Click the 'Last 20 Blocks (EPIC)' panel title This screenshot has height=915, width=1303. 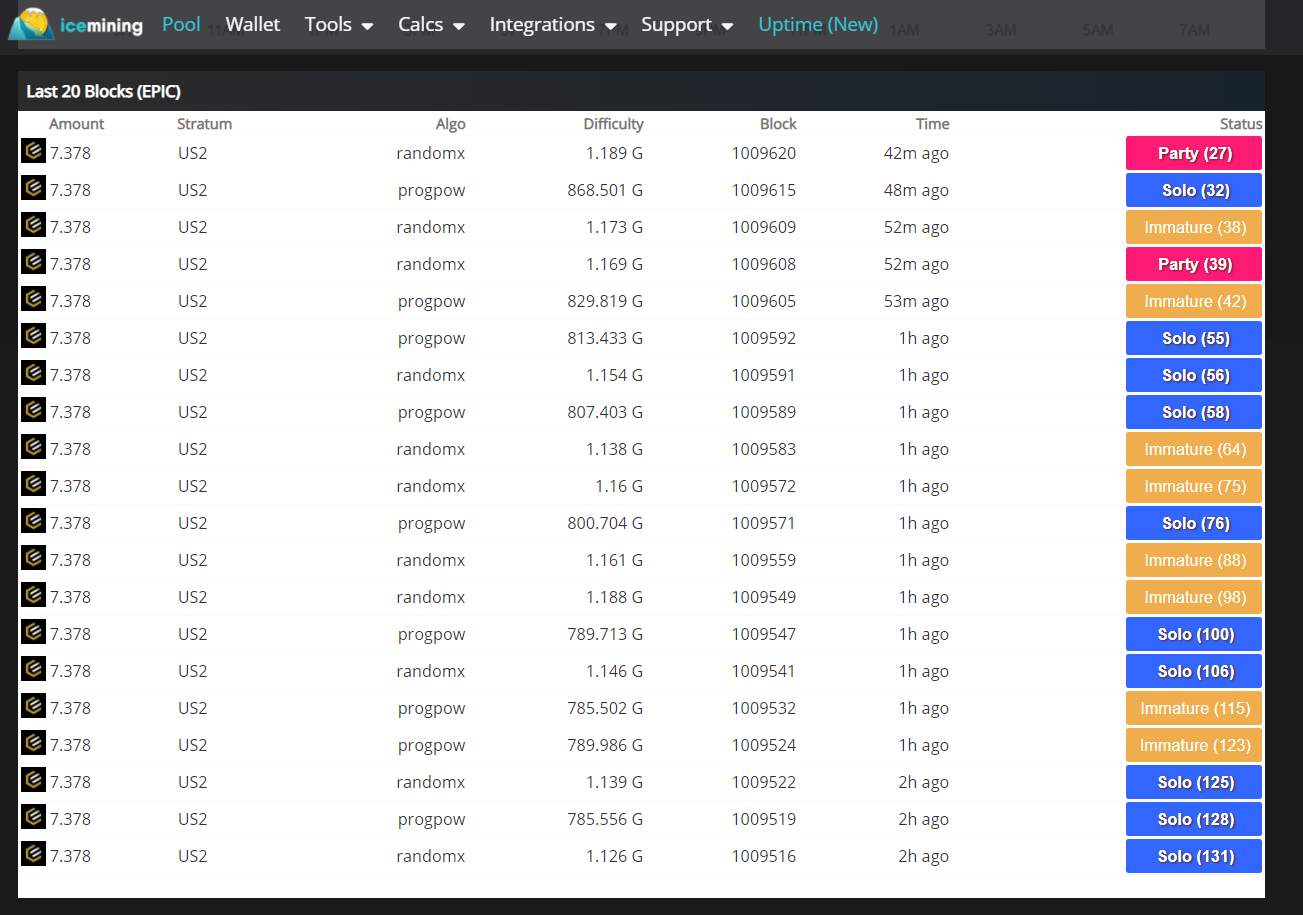[103, 91]
